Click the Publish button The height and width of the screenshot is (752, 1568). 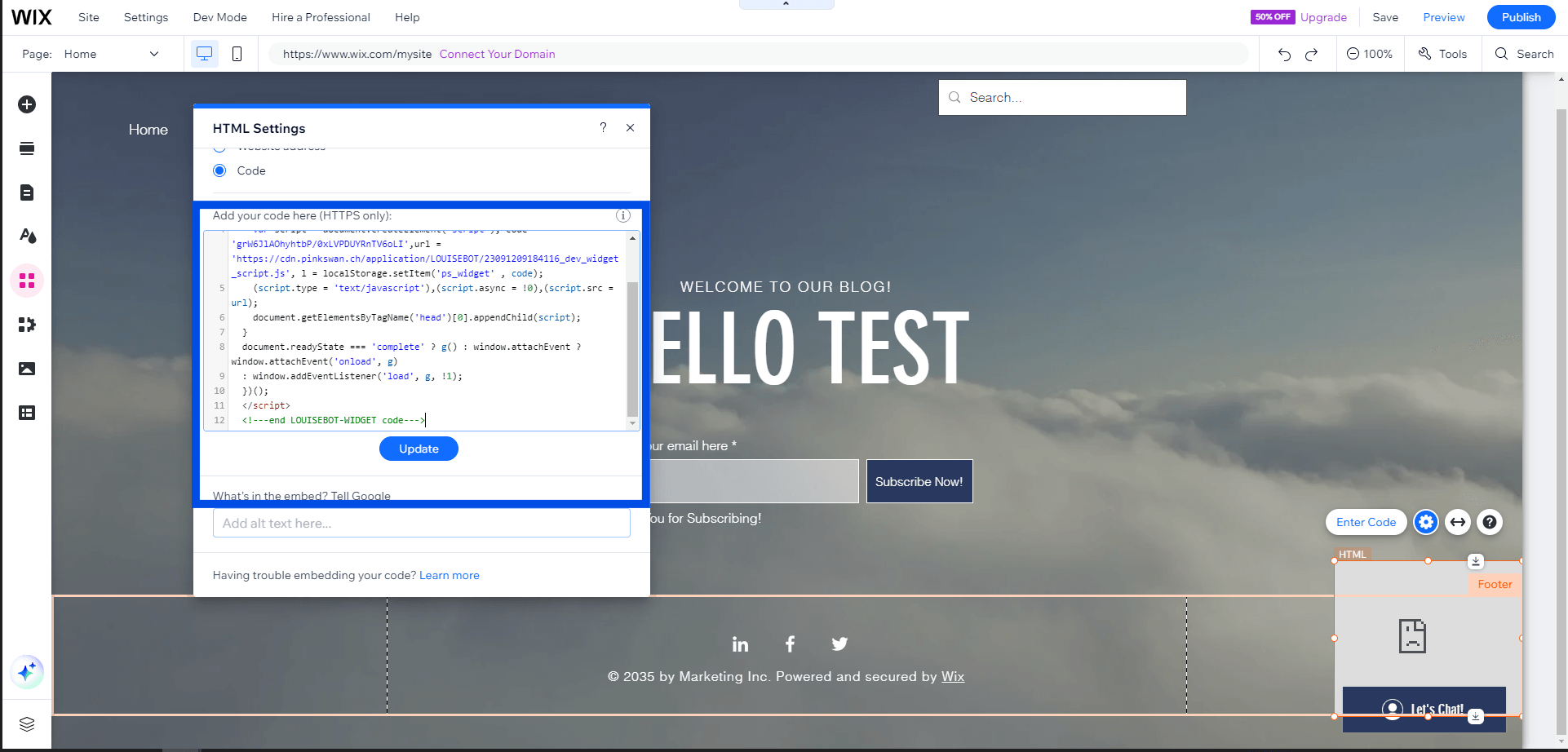click(1521, 17)
